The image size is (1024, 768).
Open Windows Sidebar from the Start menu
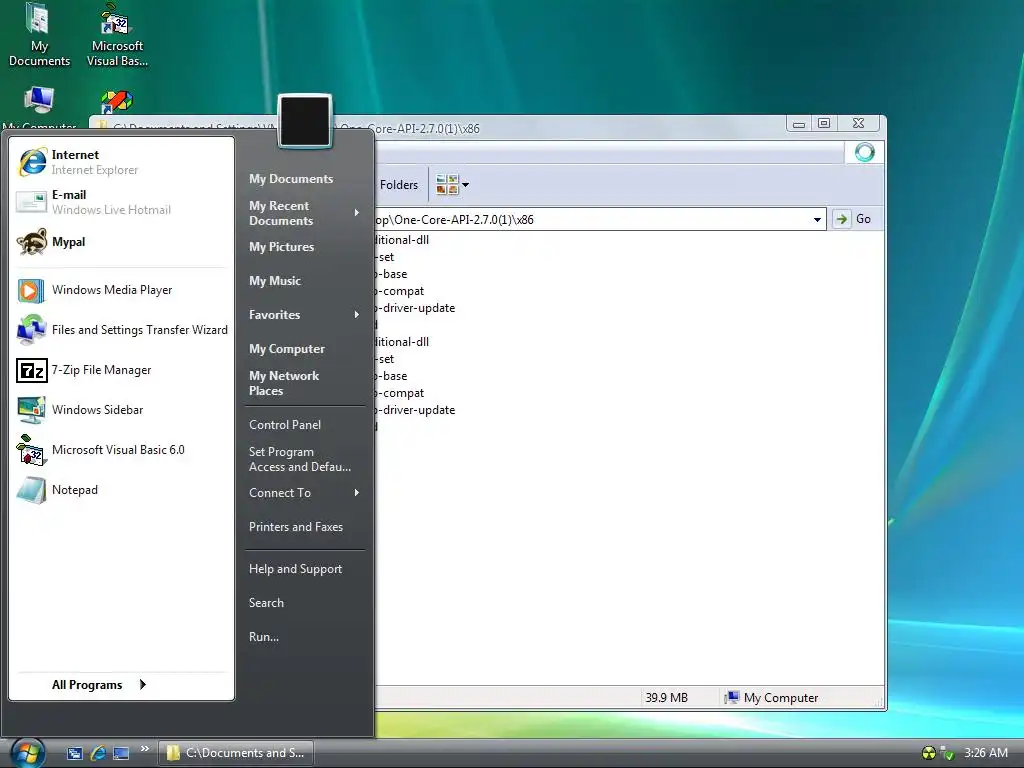121,409
